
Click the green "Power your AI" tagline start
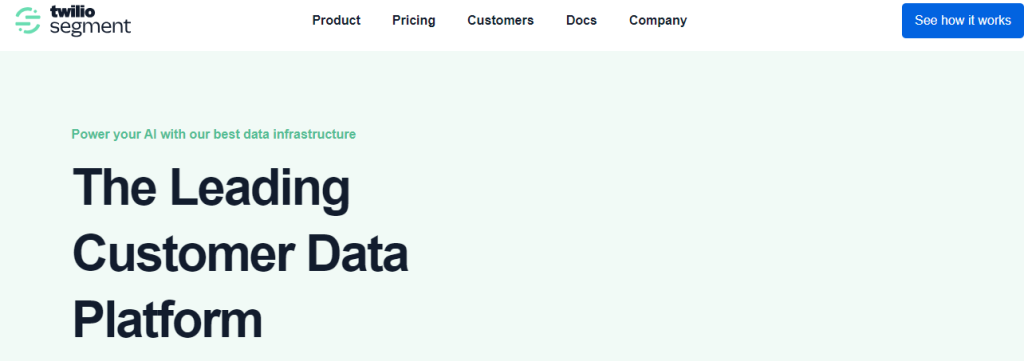(x=112, y=134)
